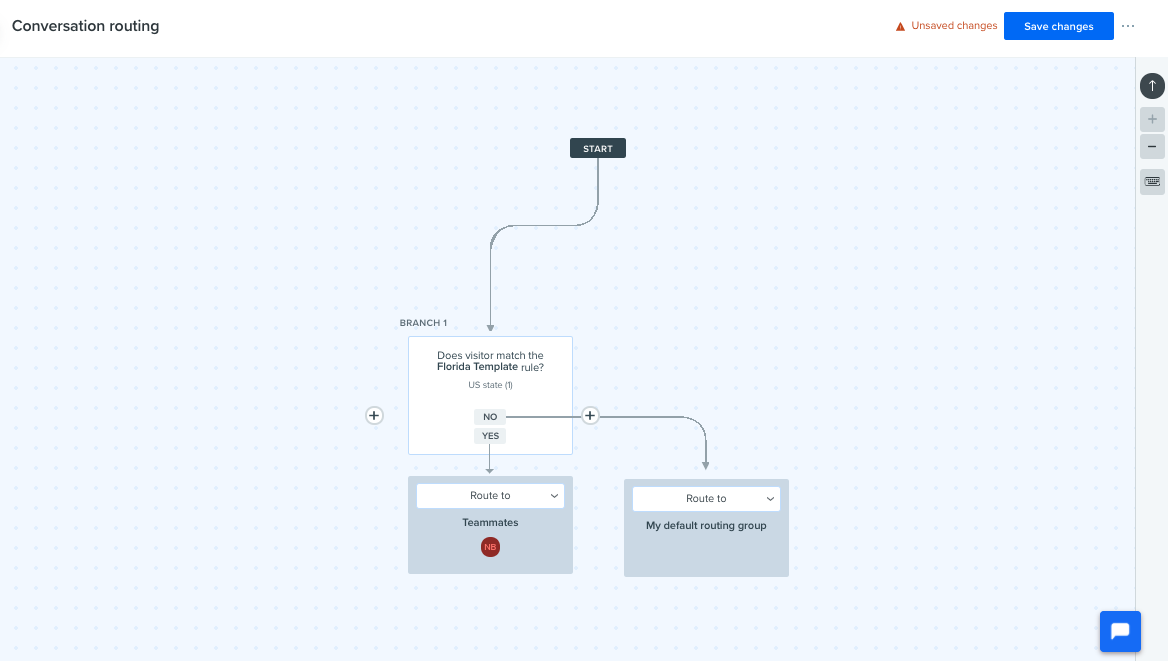The height and width of the screenshot is (661, 1168).
Task: Click the plus icon on the NO connector
Action: [x=590, y=416]
